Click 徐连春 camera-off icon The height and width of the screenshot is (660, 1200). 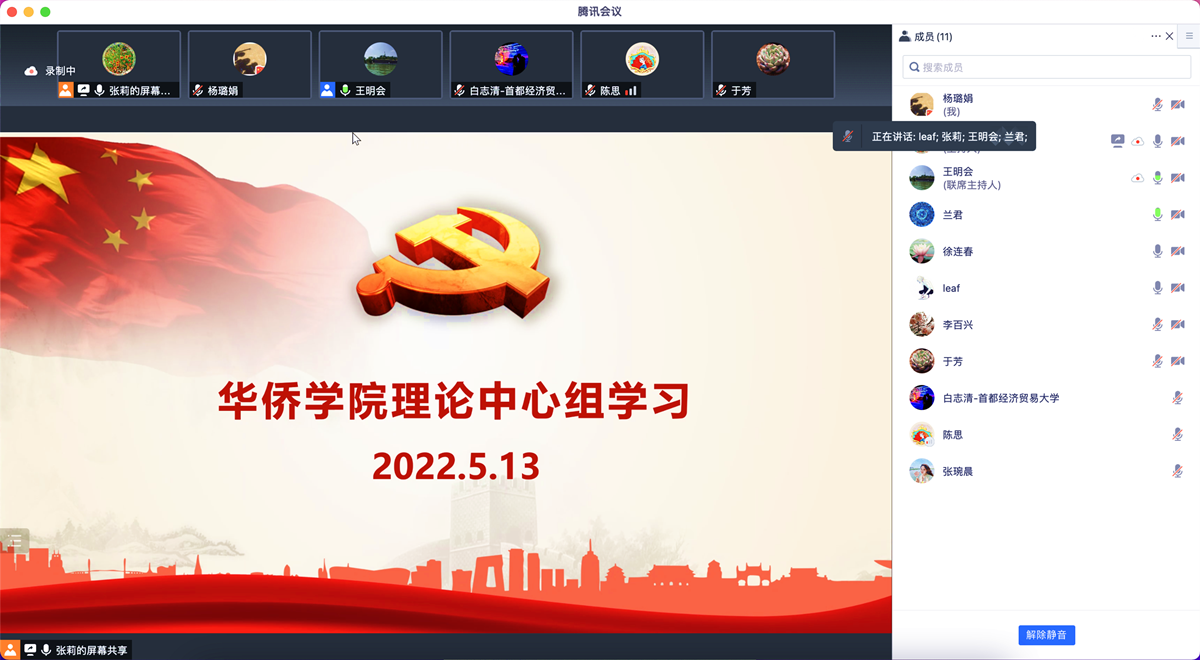(x=1178, y=251)
